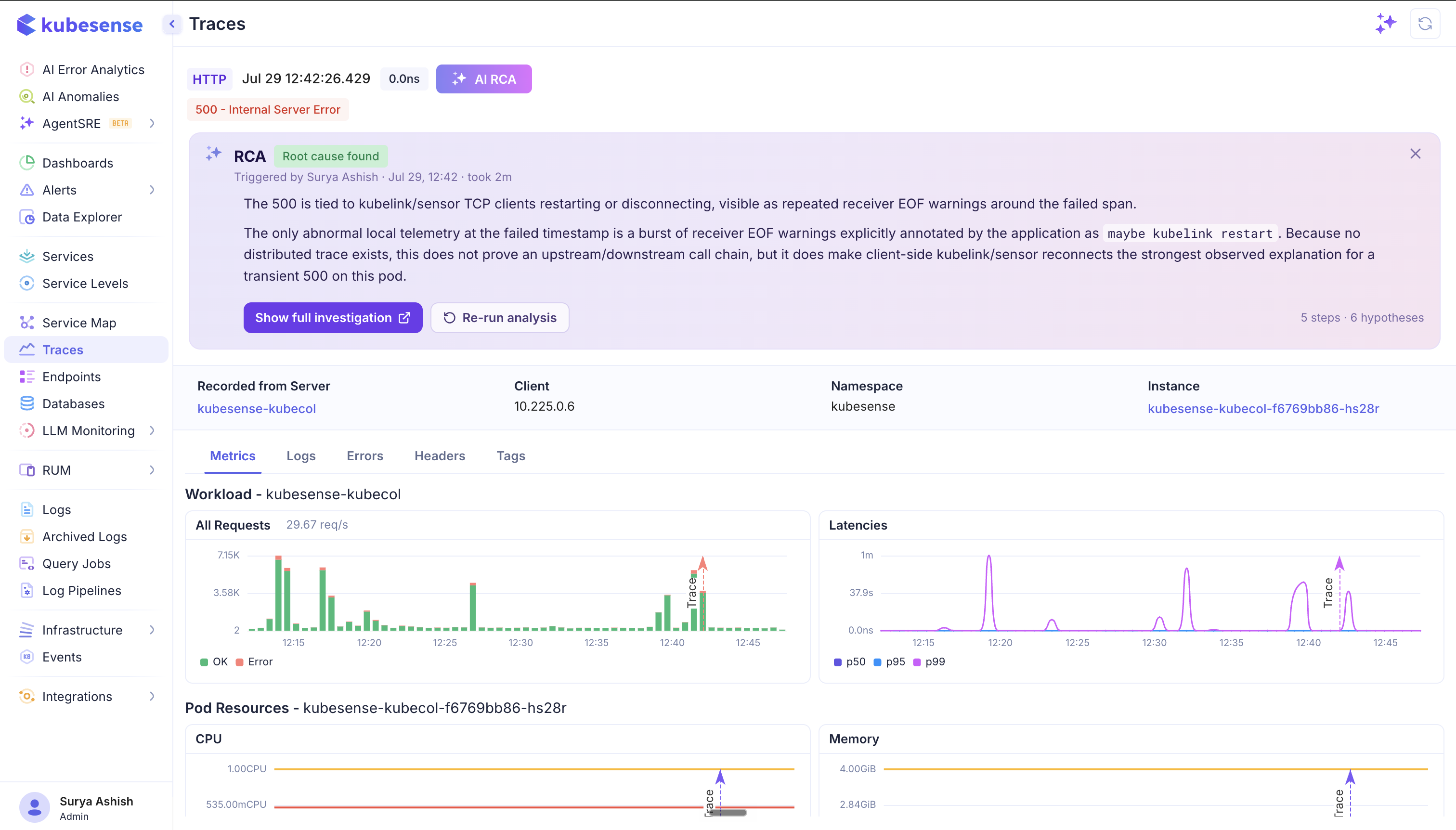Screen dimensions: 1456x830
Task: Toggle Error series in requests legend
Action: 254,661
